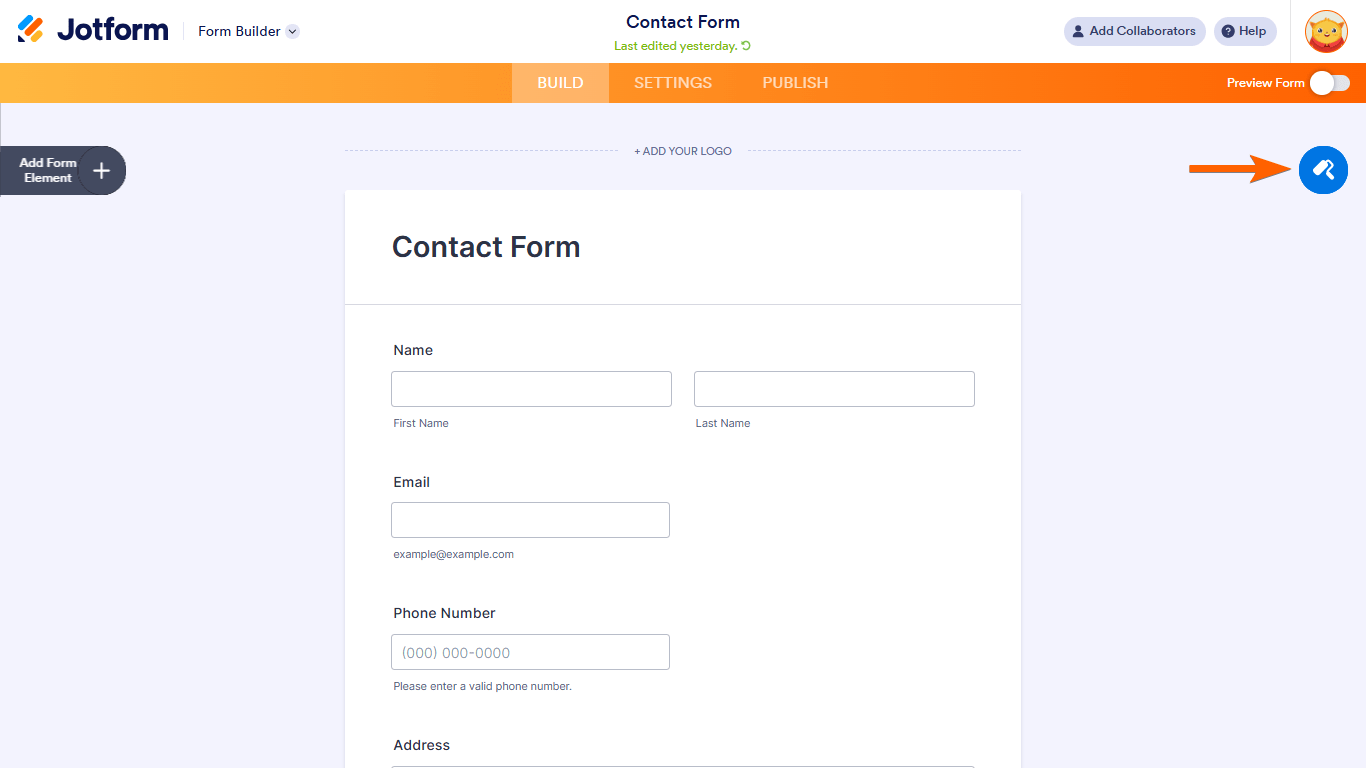1366x768 pixels.
Task: Click the Jotform logo
Action: coord(93,30)
